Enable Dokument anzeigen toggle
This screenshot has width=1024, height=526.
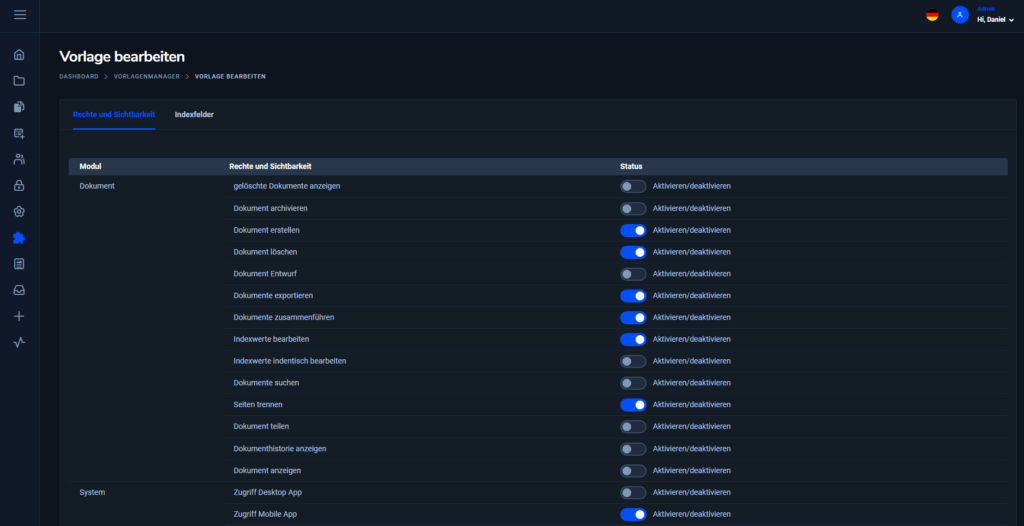coord(633,470)
